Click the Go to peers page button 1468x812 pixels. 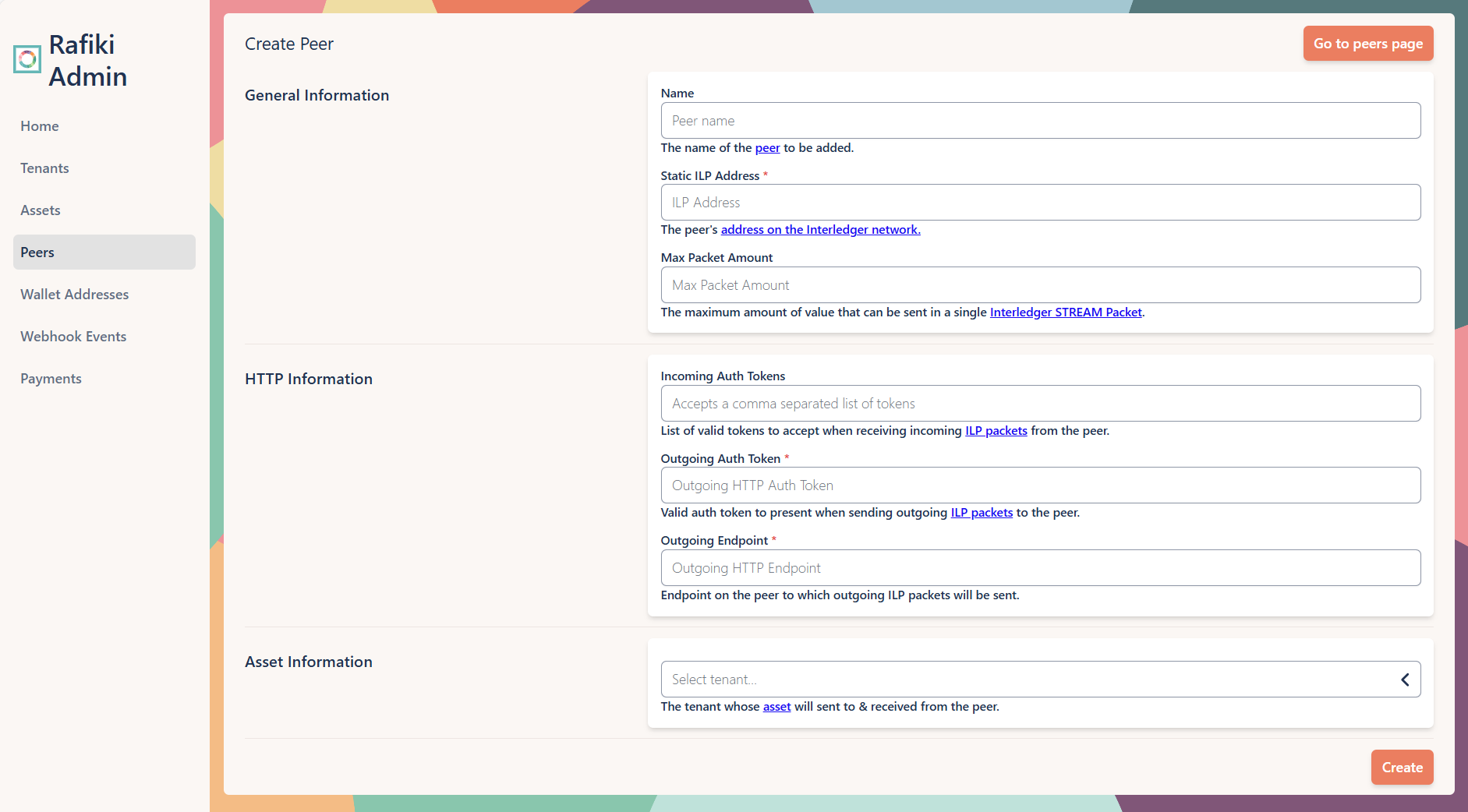click(x=1367, y=43)
